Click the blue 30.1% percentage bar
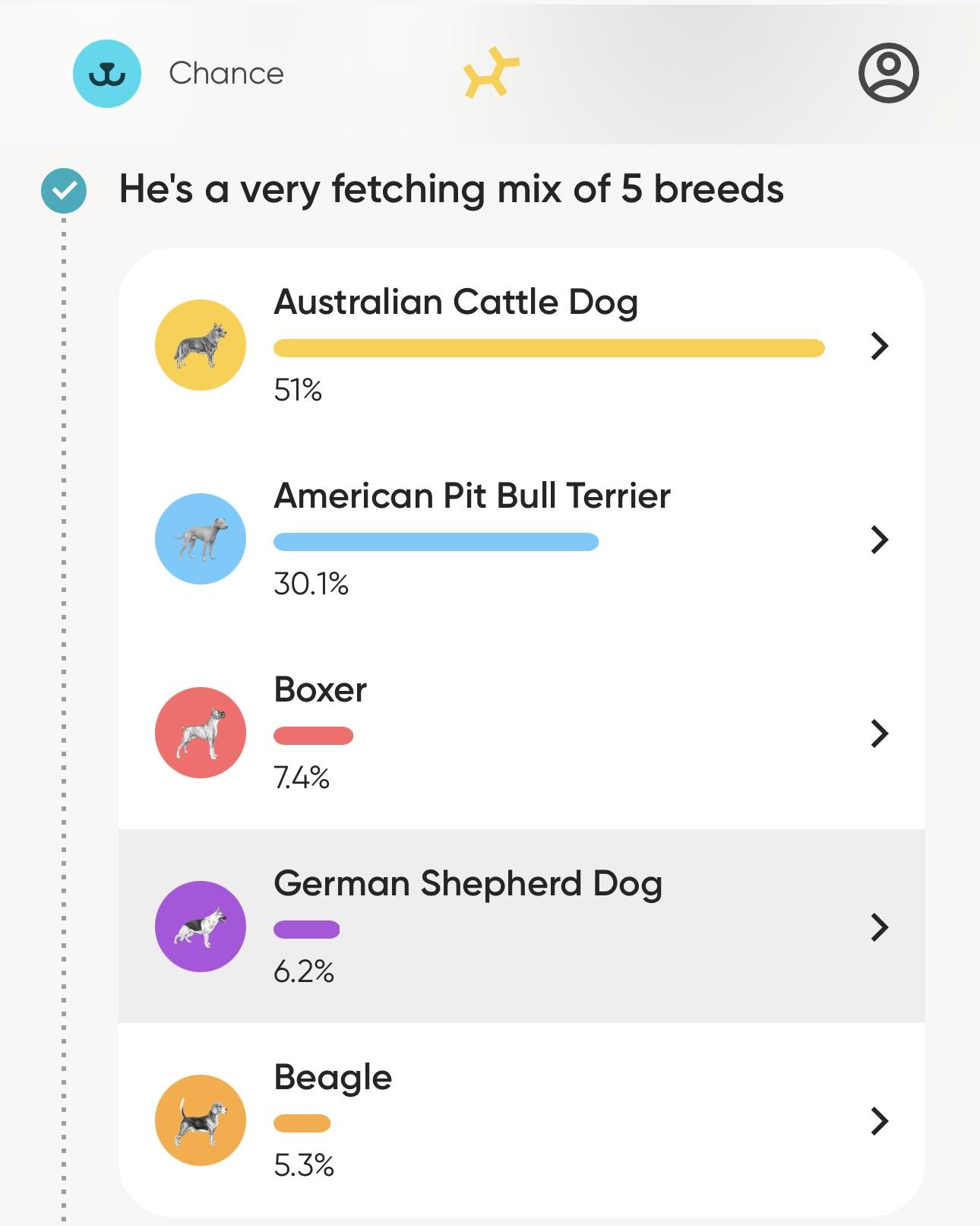Viewport: 980px width, 1226px height. (436, 542)
